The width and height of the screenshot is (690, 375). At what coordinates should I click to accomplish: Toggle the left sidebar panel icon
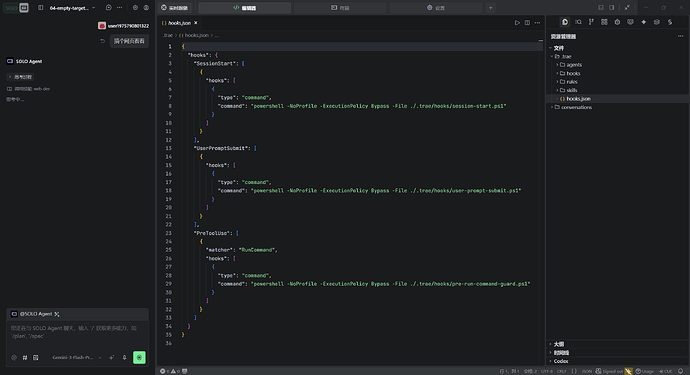pyautogui.click(x=40, y=7)
